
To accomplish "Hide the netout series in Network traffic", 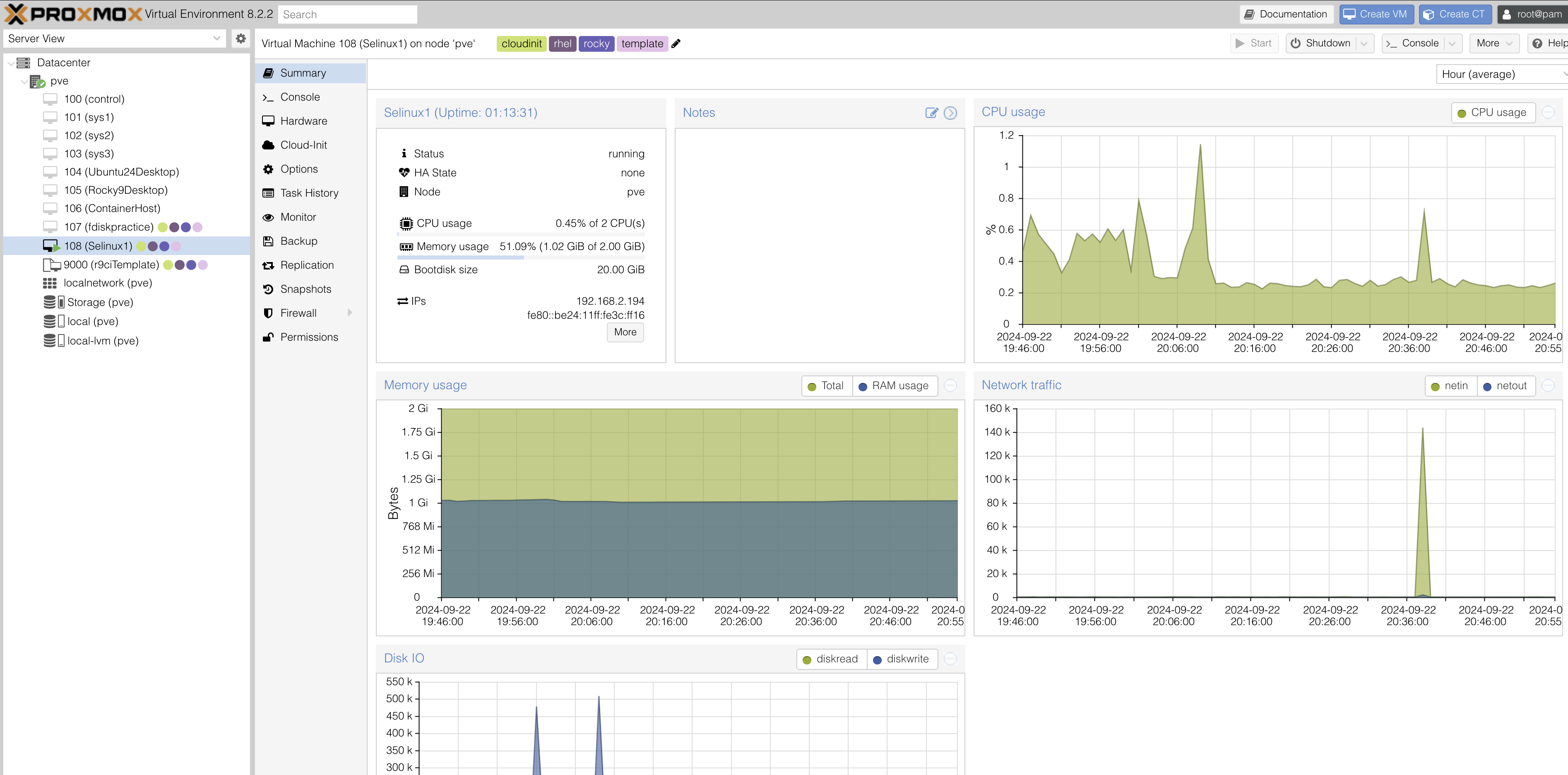I will (1506, 385).
